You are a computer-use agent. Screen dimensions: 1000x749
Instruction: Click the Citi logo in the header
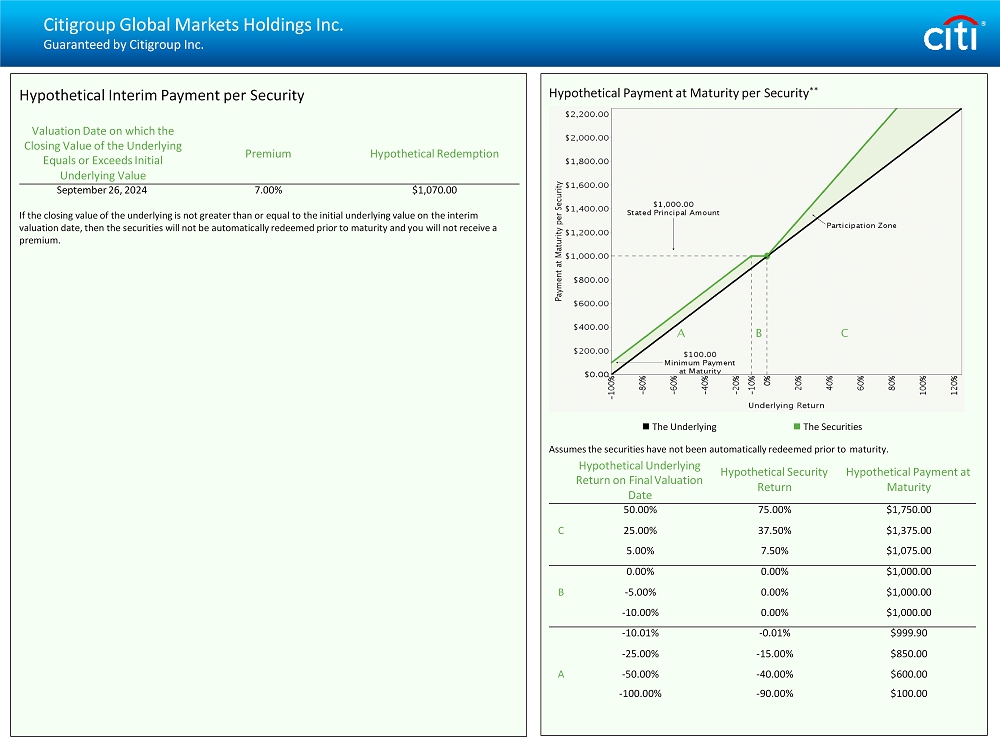951,35
